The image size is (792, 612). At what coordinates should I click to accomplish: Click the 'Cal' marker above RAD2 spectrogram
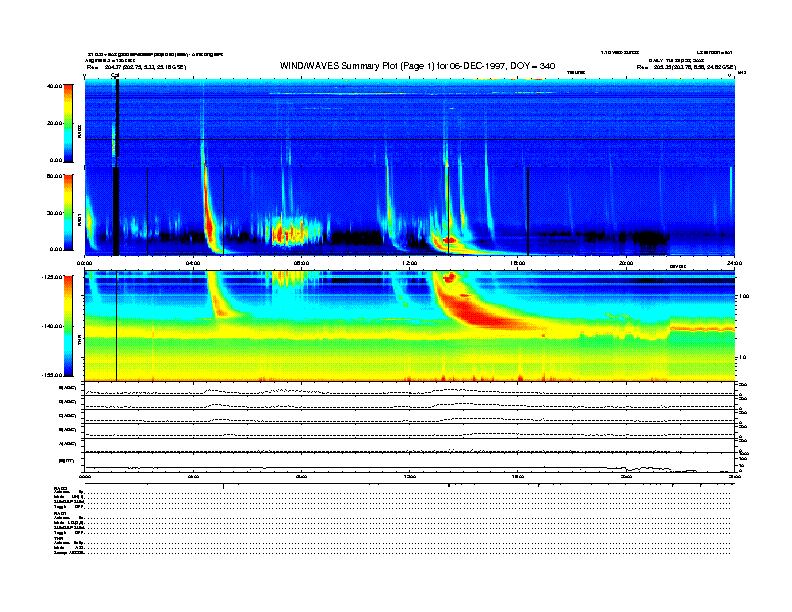115,75
